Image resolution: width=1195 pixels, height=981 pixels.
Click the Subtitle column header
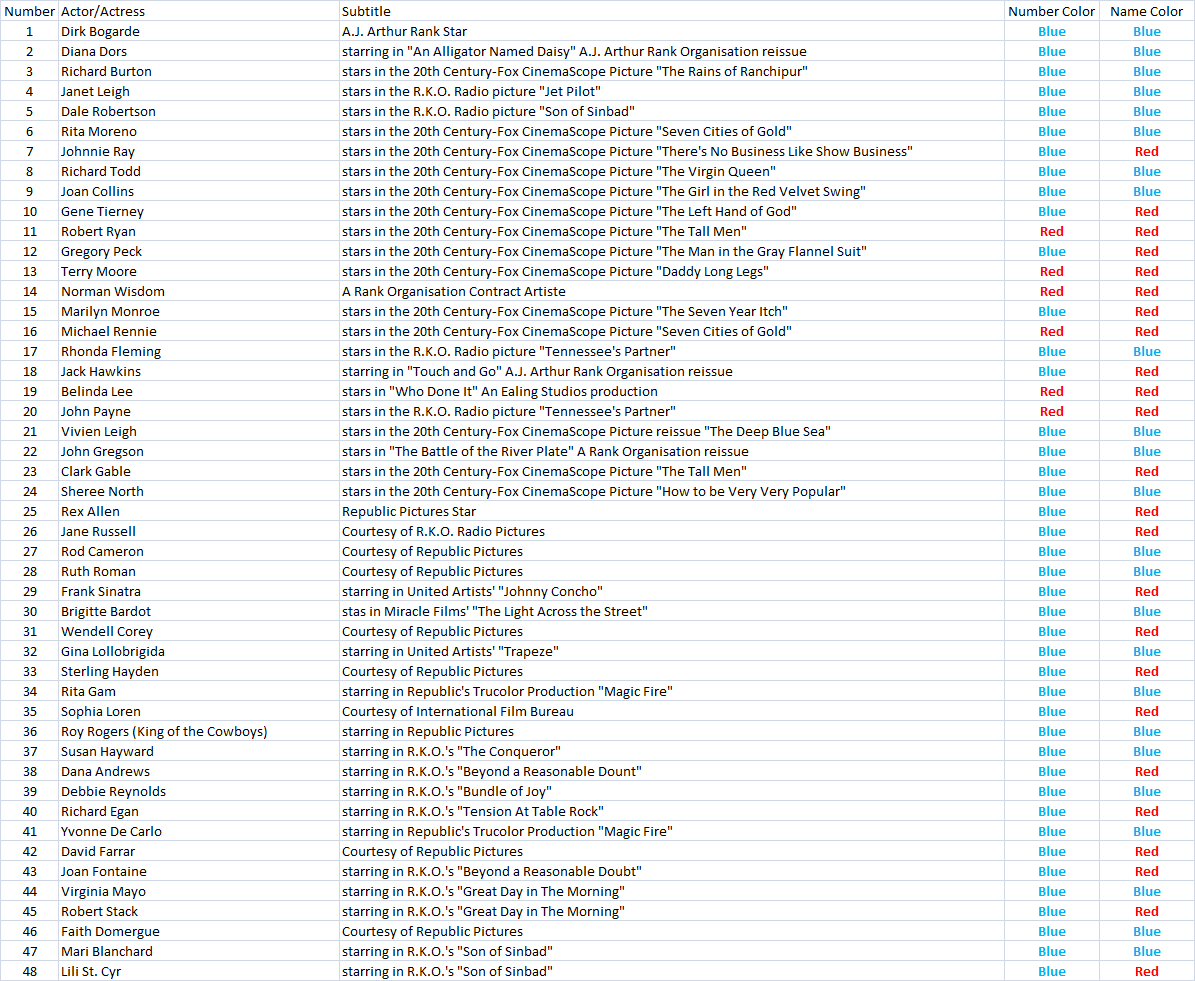pos(671,11)
